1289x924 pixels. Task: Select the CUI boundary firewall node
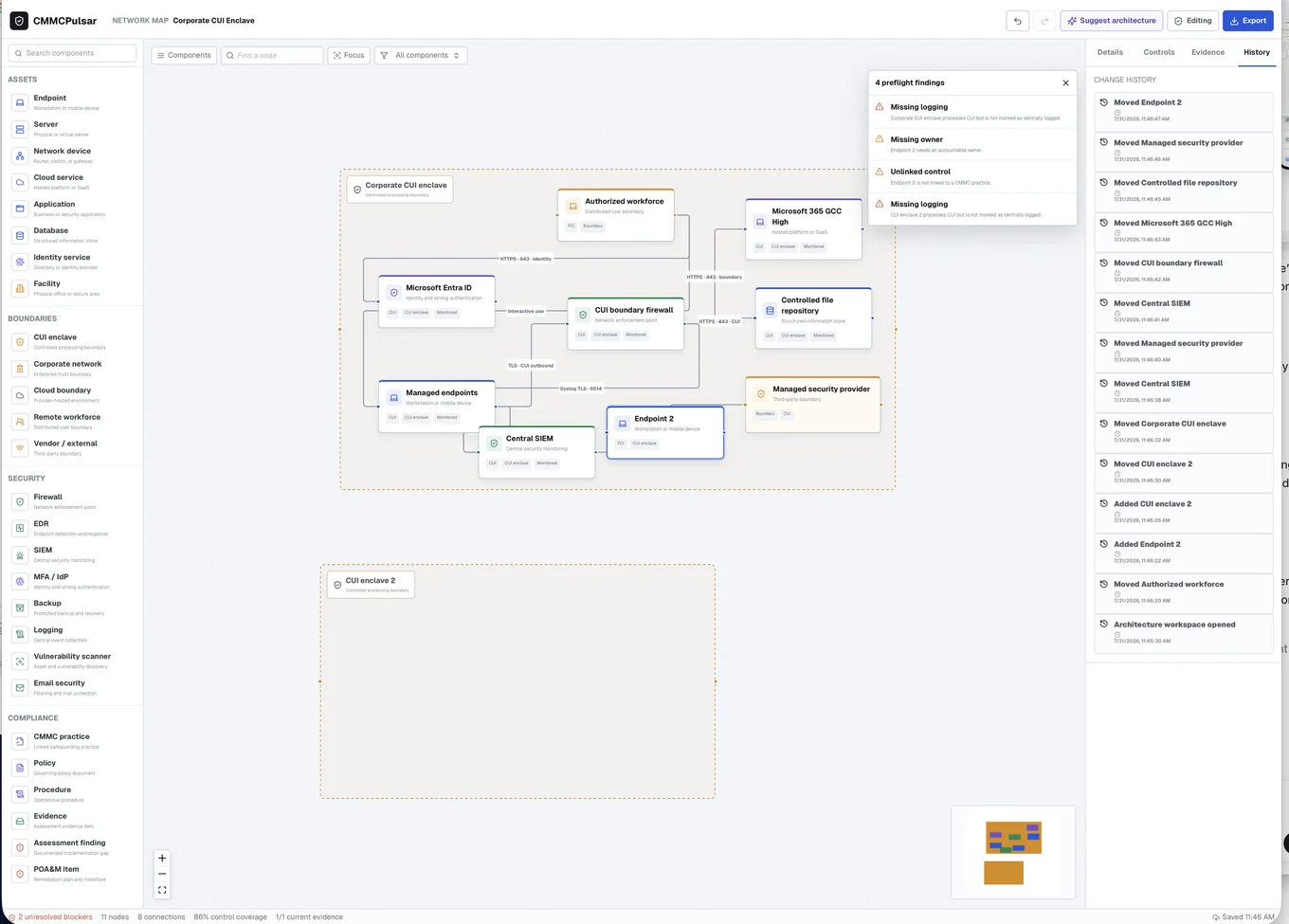[x=626, y=324]
